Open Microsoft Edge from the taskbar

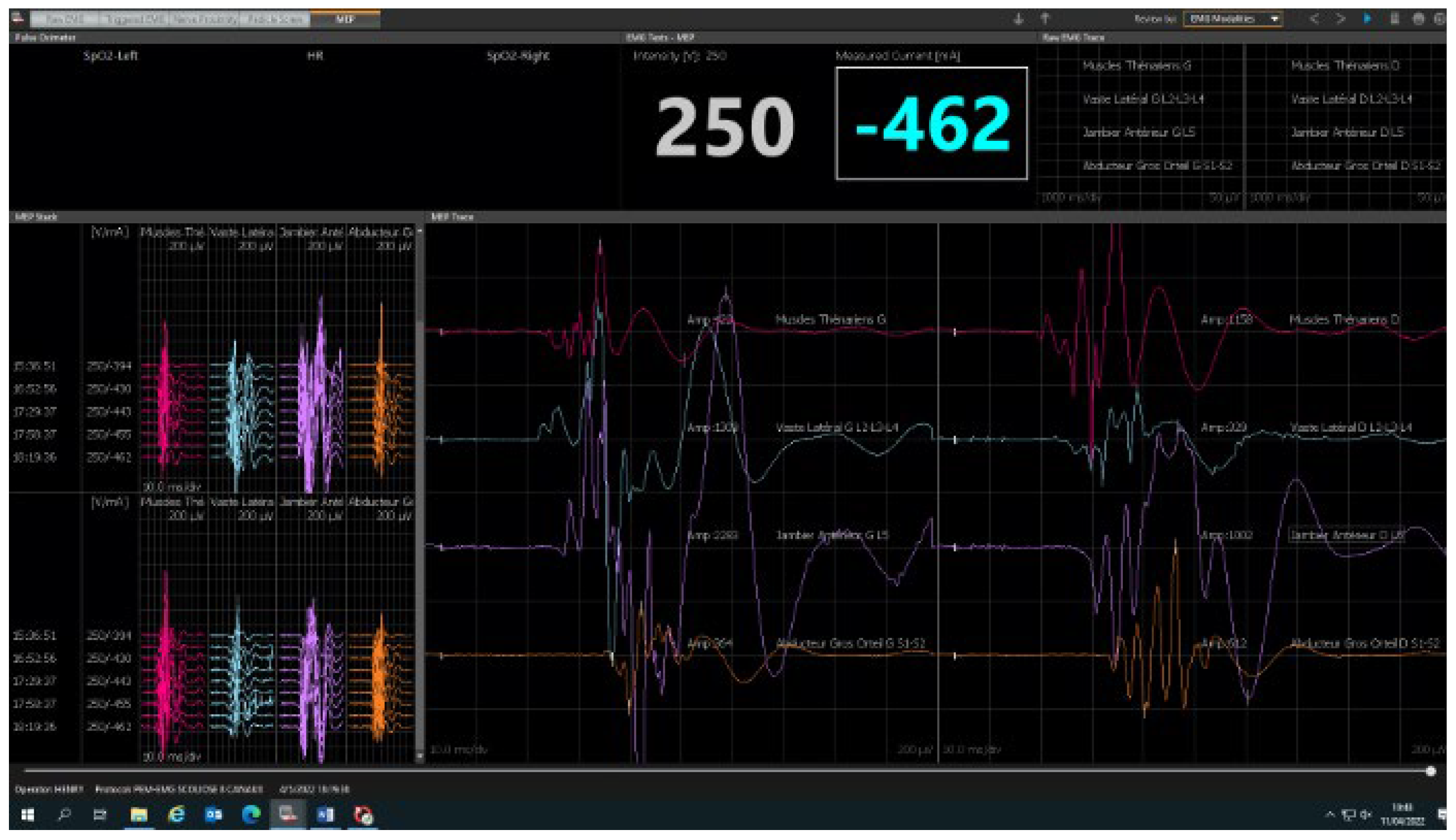click(251, 815)
